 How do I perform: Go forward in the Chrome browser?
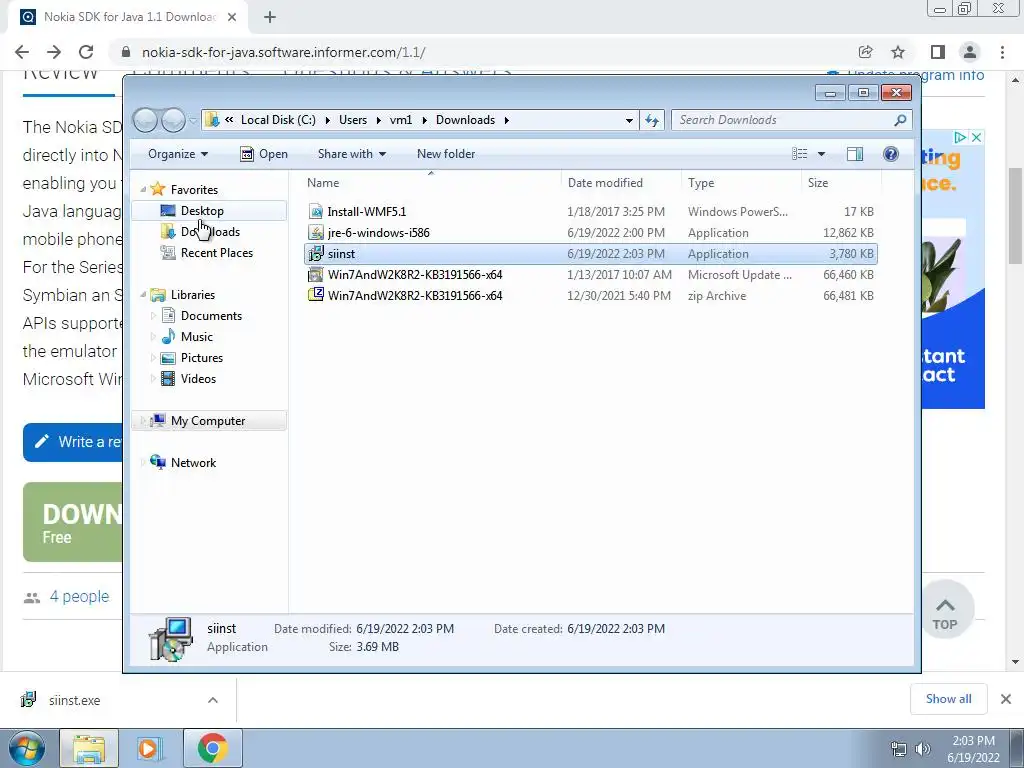pyautogui.click(x=54, y=52)
